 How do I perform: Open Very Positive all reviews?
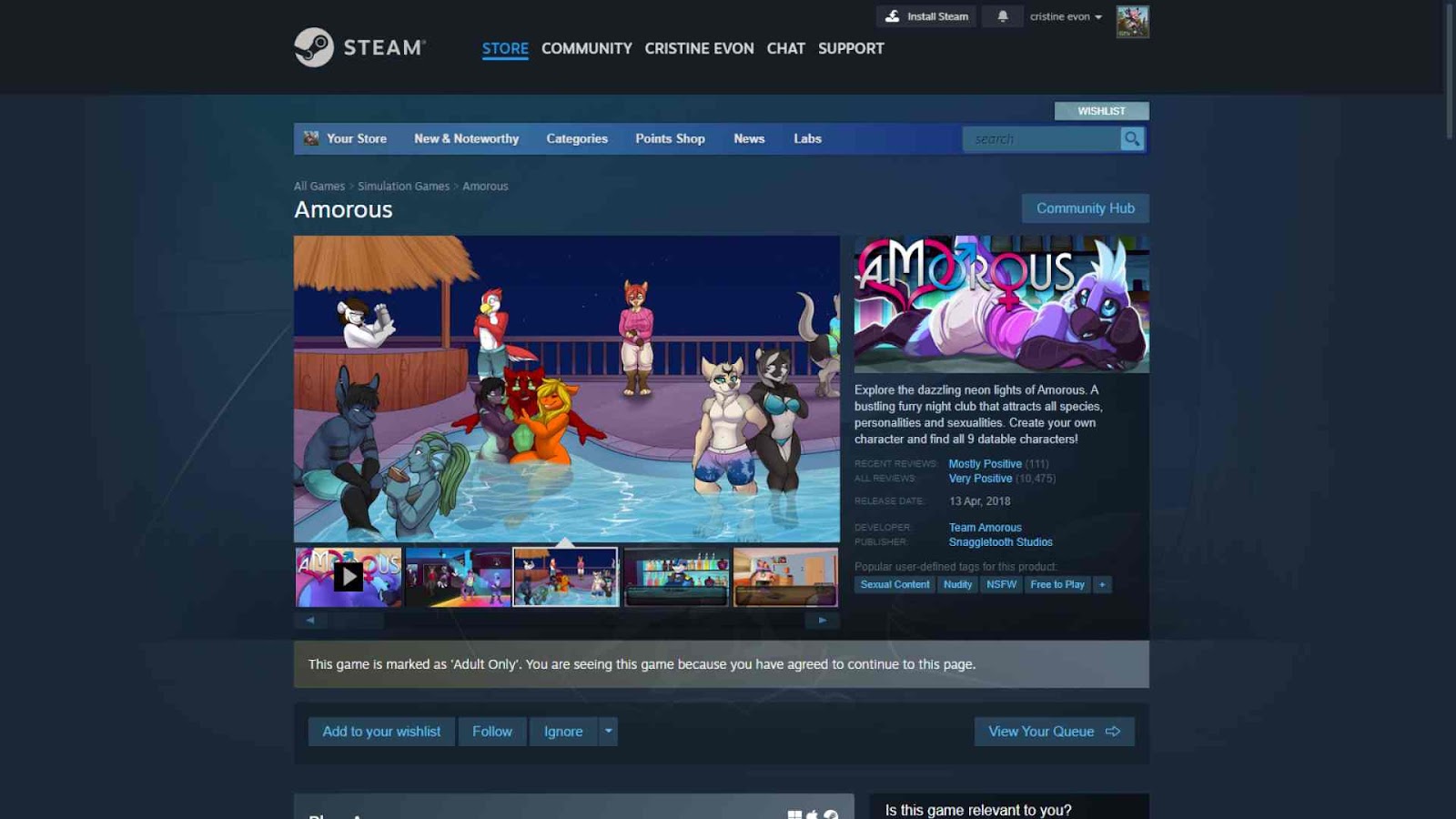981,479
